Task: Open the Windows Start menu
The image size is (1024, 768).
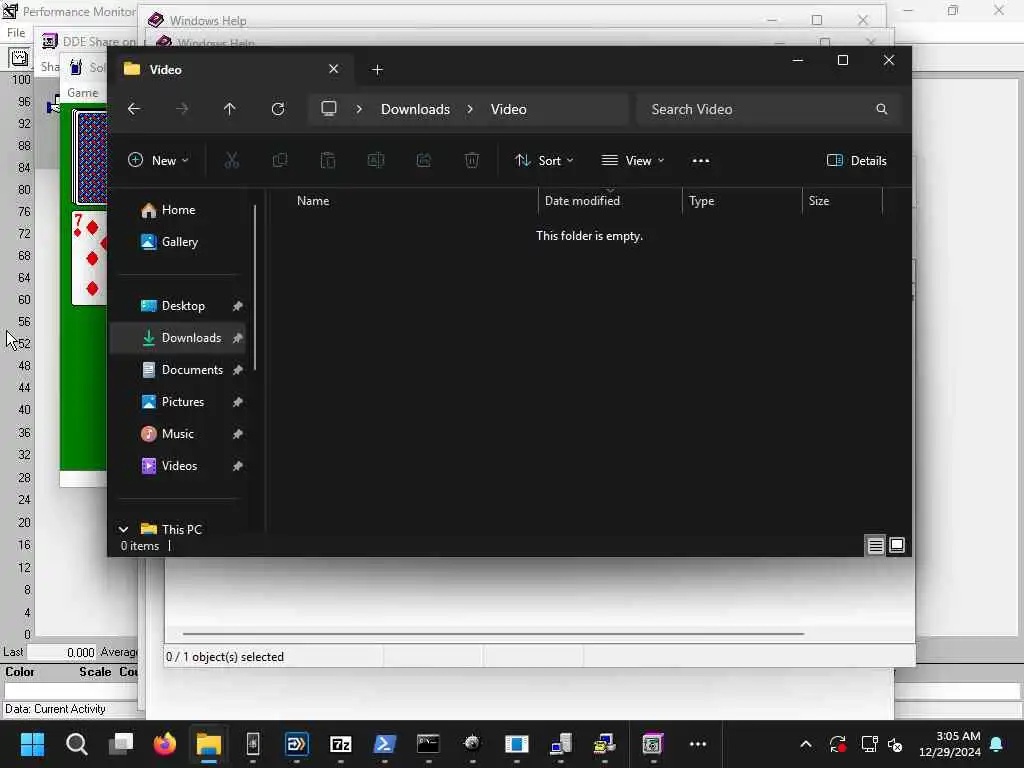Action: click(32, 744)
